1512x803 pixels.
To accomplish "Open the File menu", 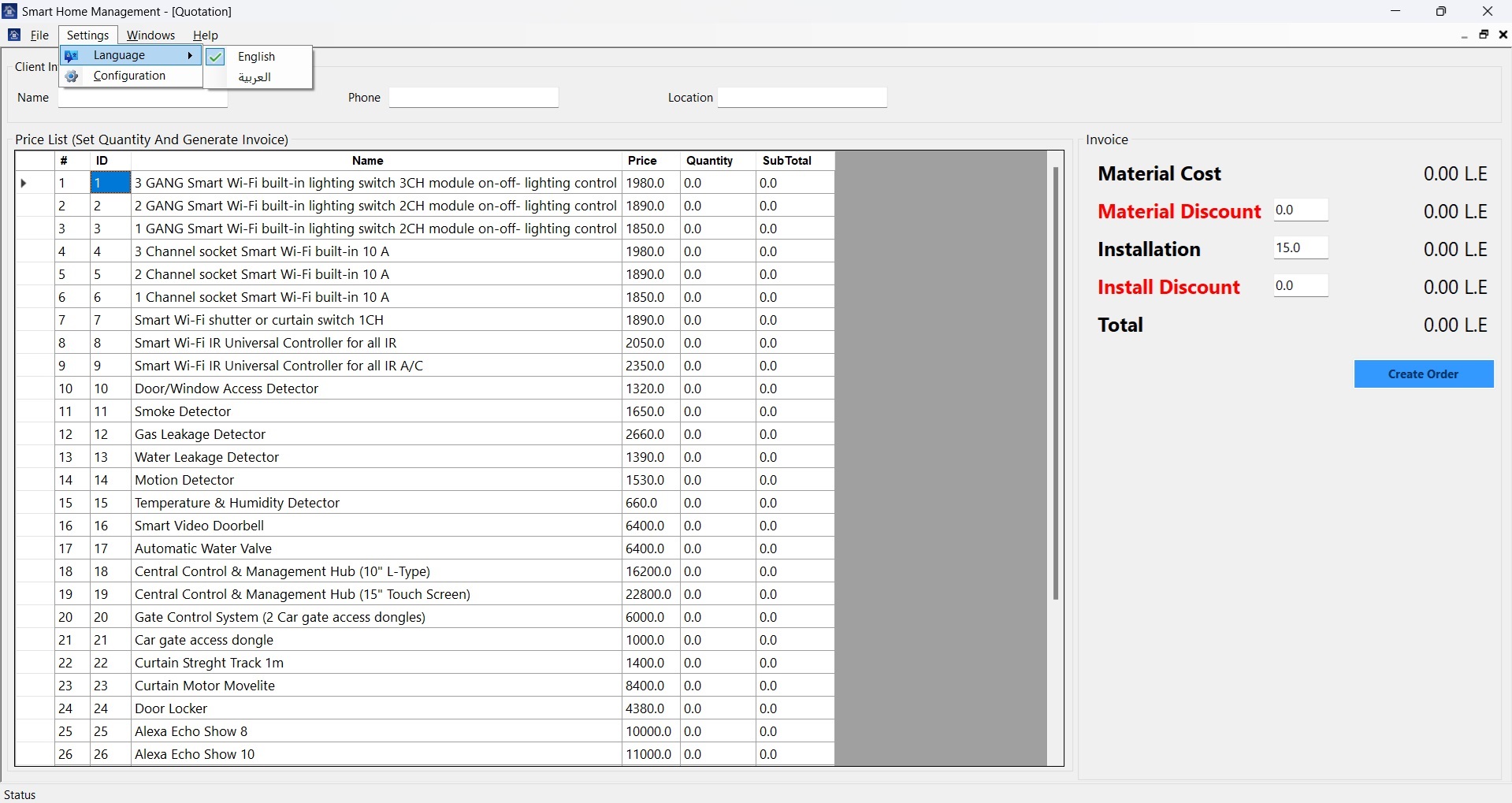I will [x=39, y=35].
